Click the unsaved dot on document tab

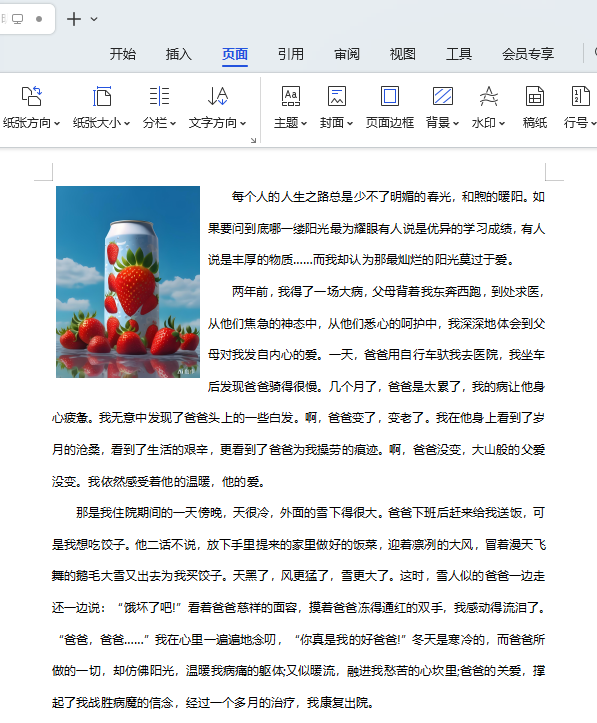click(39, 19)
